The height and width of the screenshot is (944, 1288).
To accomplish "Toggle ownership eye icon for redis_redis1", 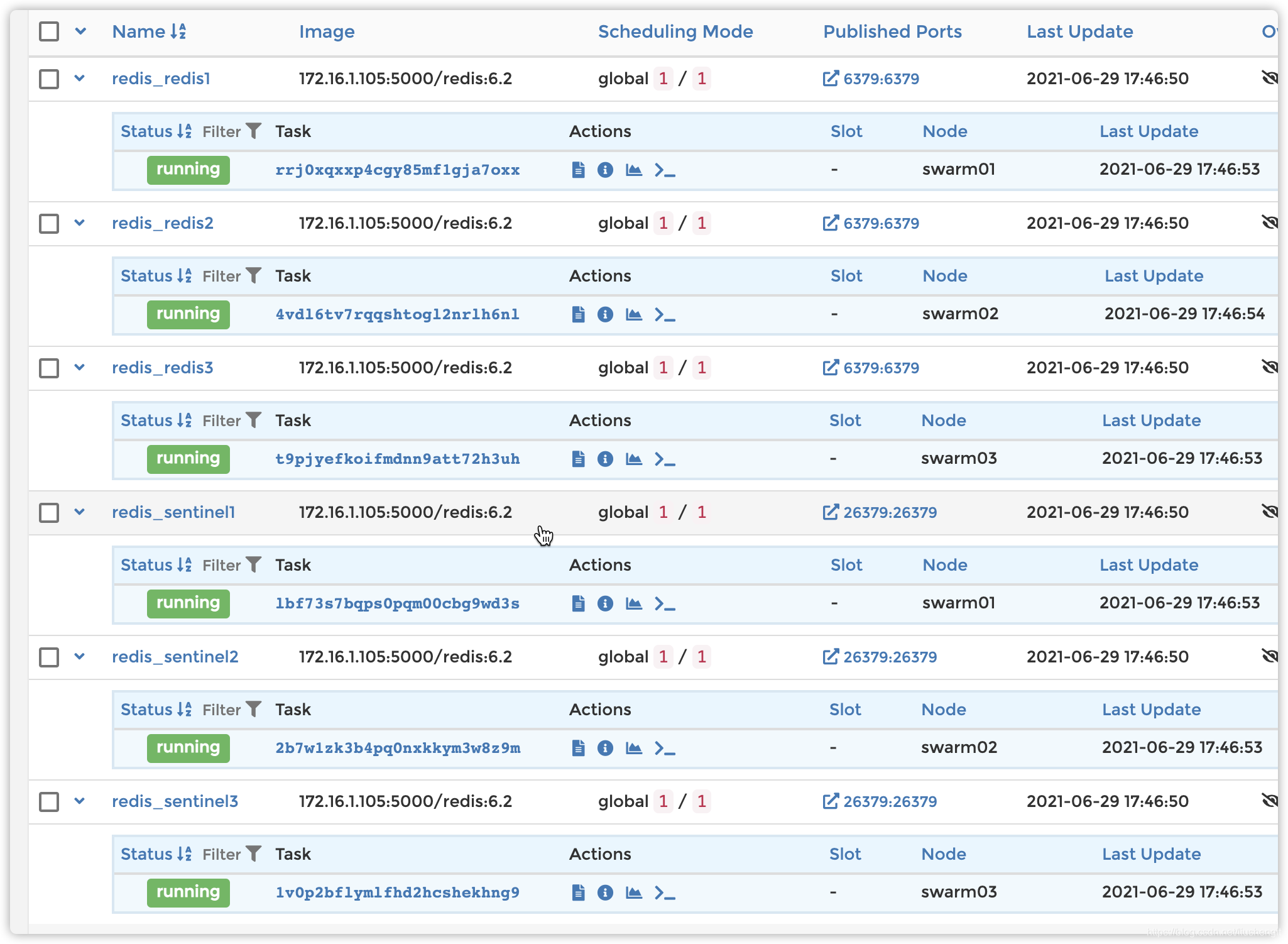I will 1270,78.
